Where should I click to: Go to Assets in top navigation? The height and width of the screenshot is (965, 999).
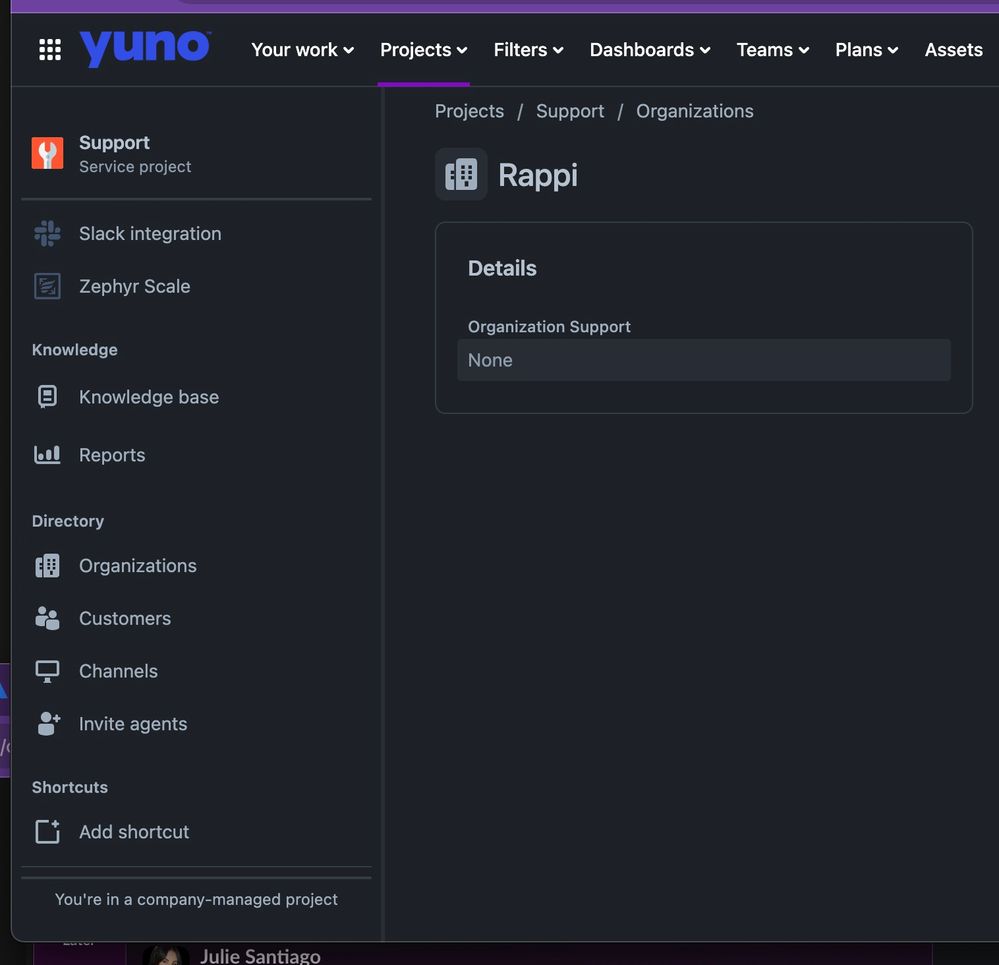(x=953, y=50)
